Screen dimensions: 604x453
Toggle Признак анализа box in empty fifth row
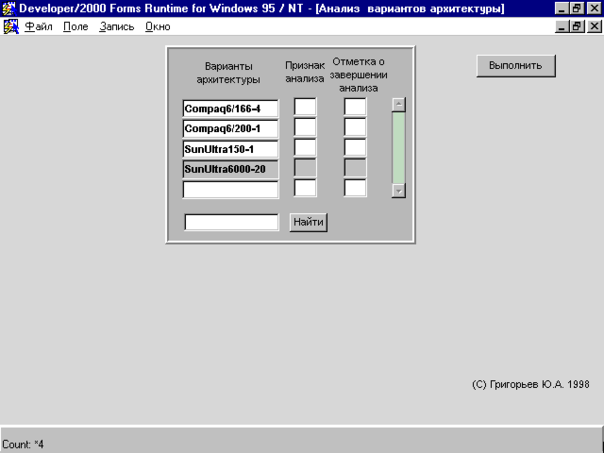[x=305, y=188]
